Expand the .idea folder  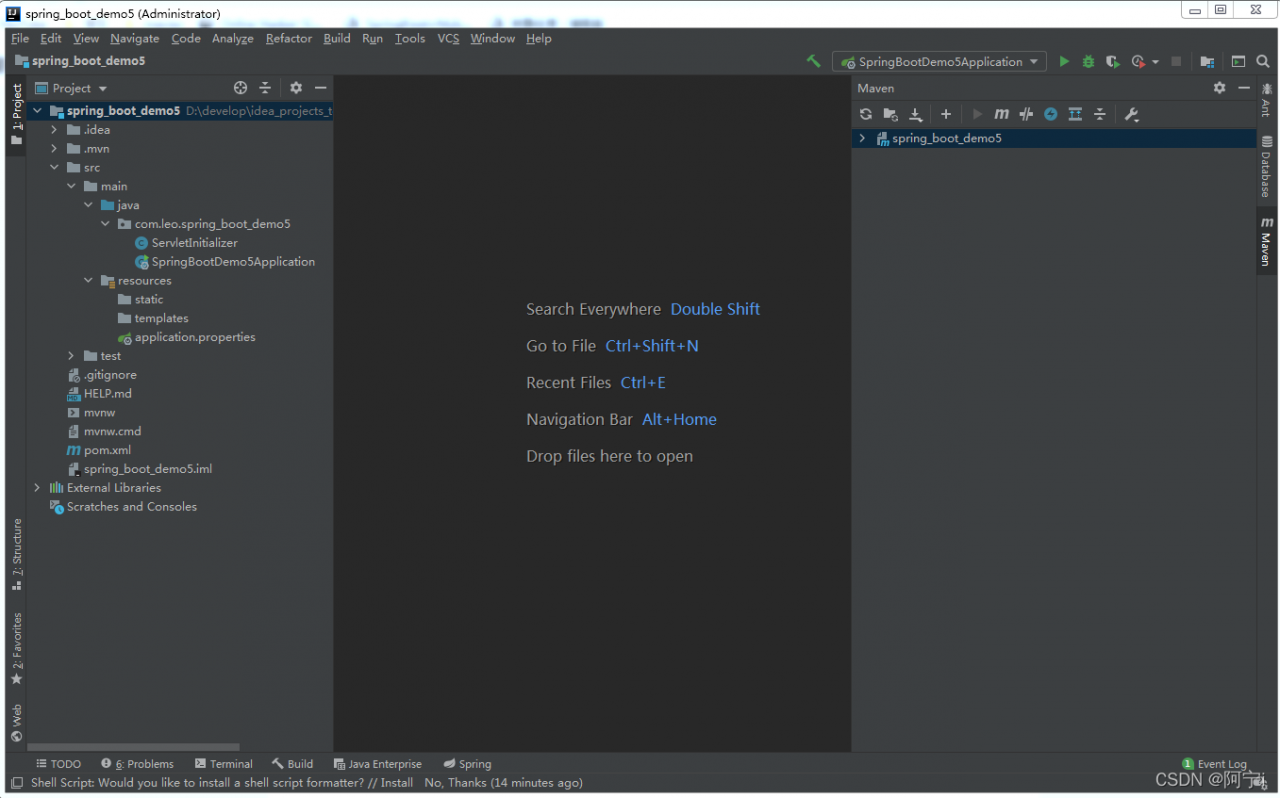[55, 130]
